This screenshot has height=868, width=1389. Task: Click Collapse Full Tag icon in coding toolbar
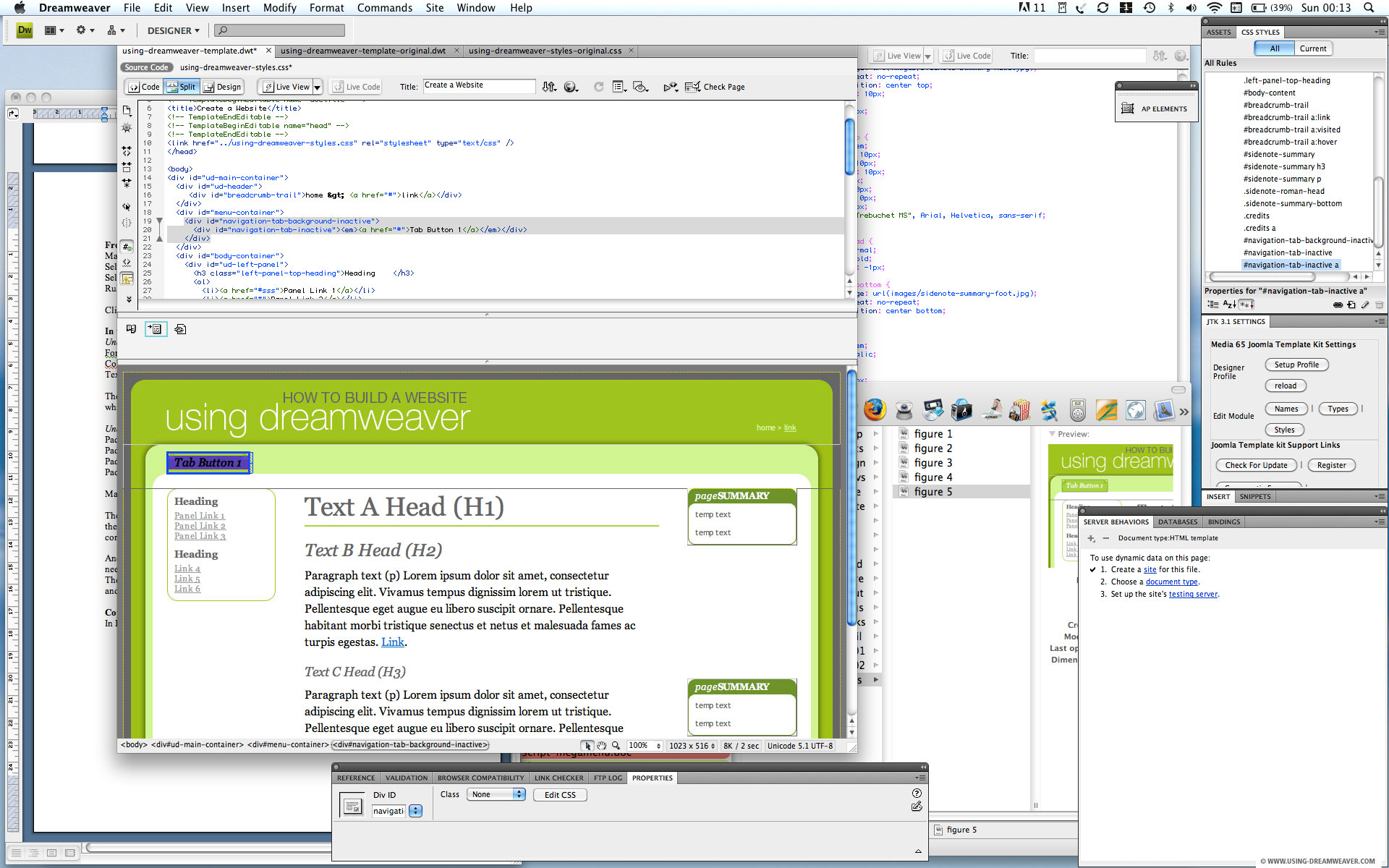click(127, 151)
